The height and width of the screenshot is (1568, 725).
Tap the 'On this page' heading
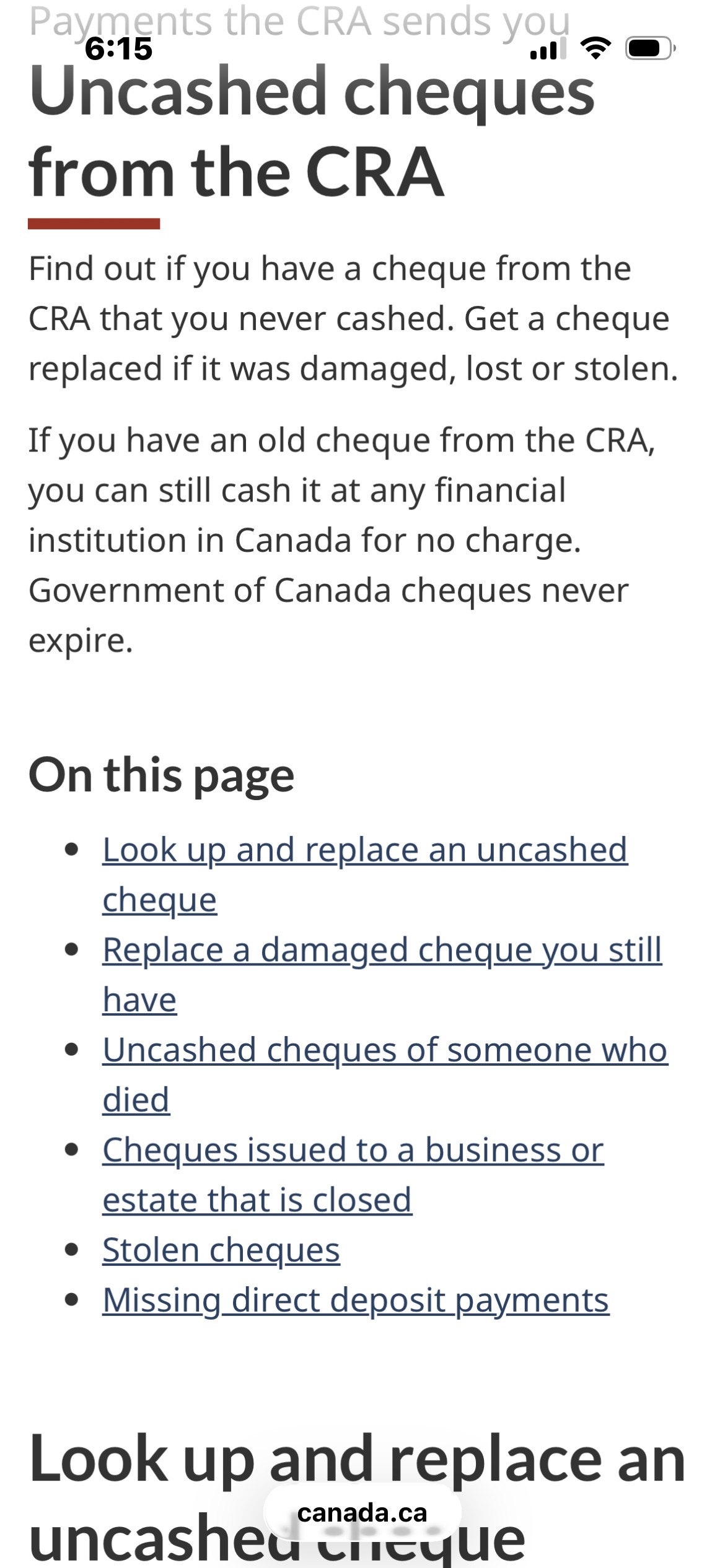pos(162,775)
